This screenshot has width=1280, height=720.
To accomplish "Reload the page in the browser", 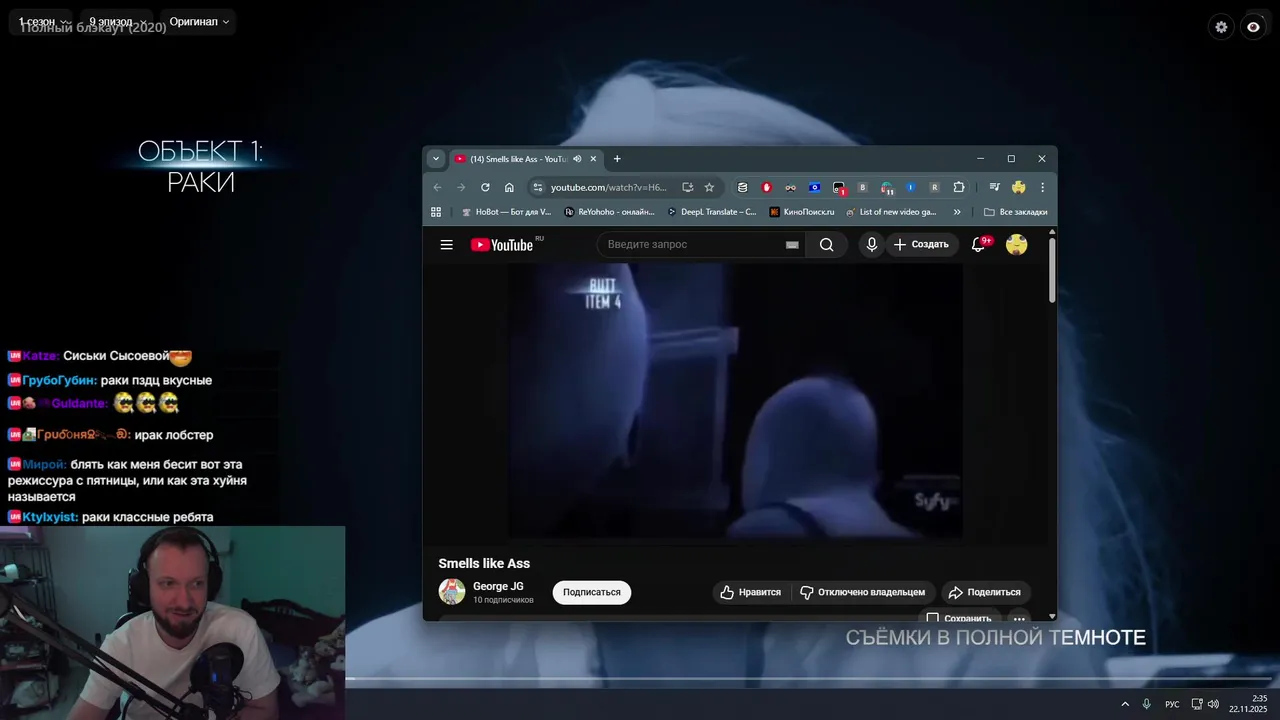I will click(x=485, y=187).
